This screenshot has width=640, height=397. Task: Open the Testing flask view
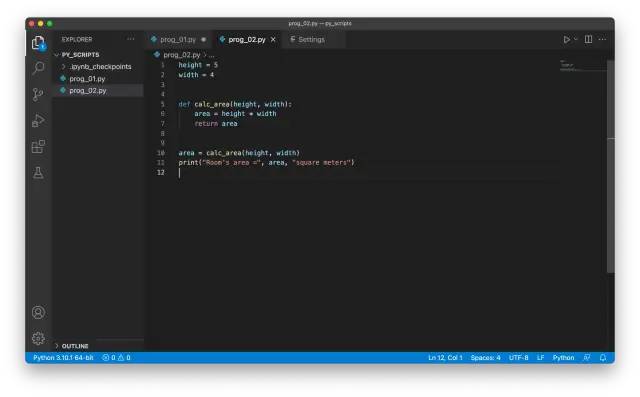tap(38, 173)
